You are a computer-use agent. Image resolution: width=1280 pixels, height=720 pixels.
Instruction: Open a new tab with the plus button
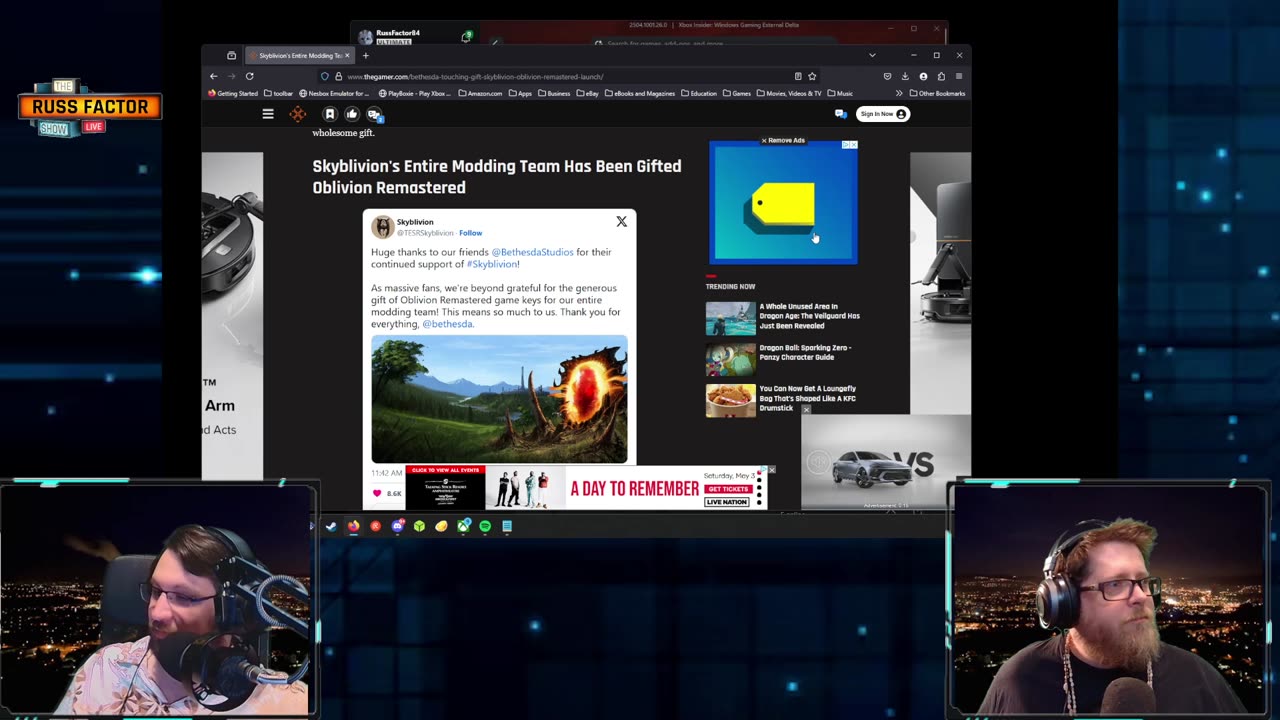pyautogui.click(x=365, y=55)
